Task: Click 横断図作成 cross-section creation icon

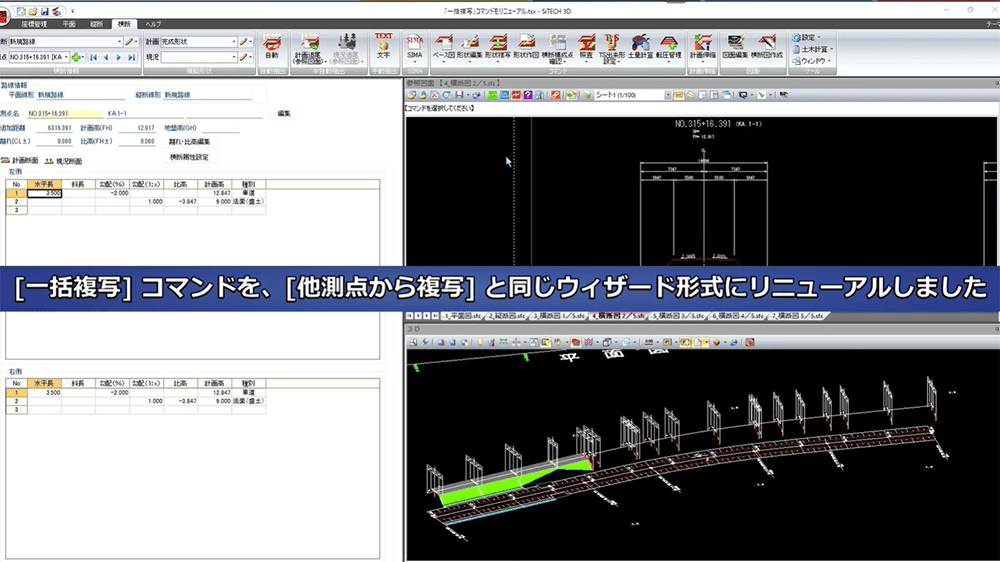Action: (x=767, y=48)
